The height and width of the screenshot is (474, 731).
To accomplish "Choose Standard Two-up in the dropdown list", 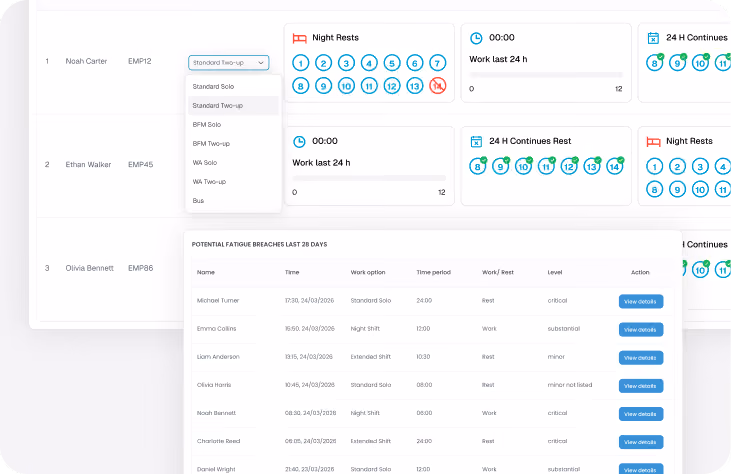I will [233, 106].
